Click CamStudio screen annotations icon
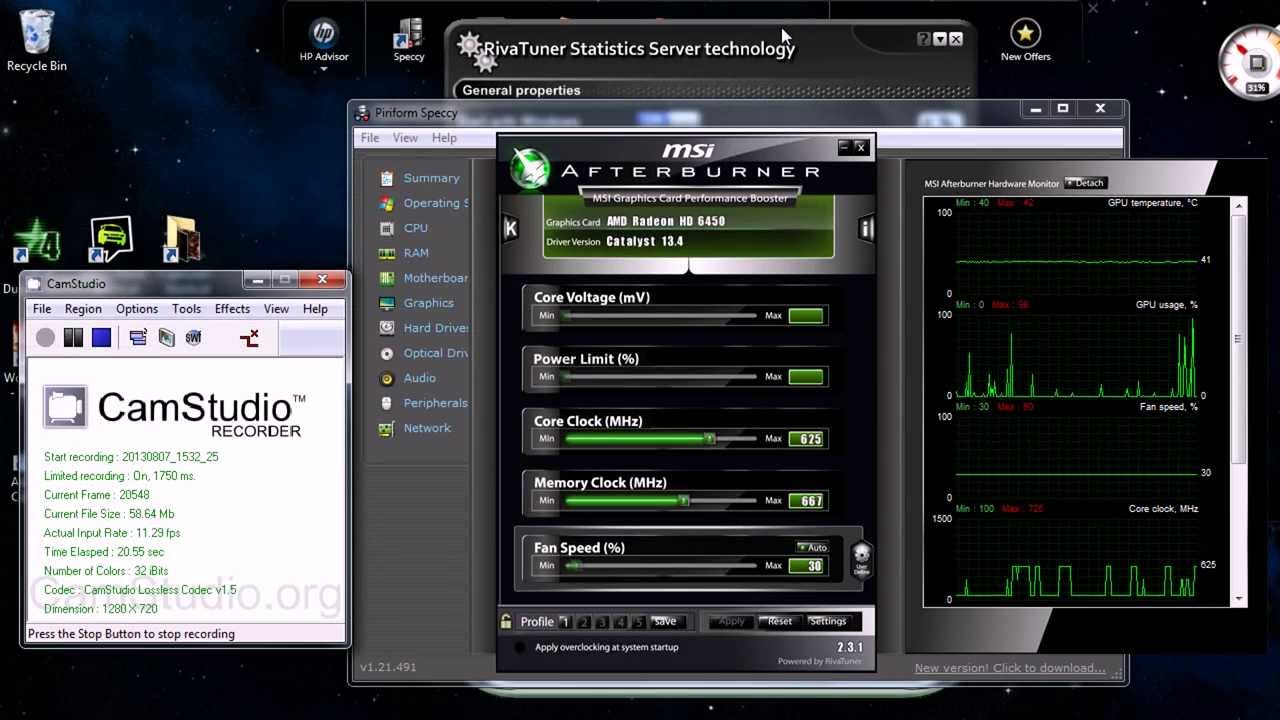The height and width of the screenshot is (720, 1280). tap(166, 338)
